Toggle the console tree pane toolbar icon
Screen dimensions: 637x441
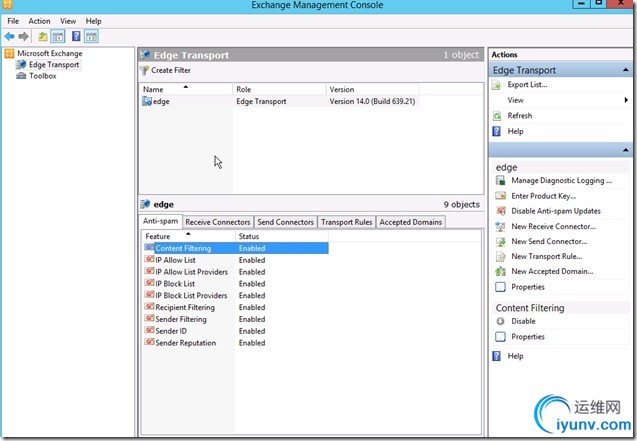[58, 37]
